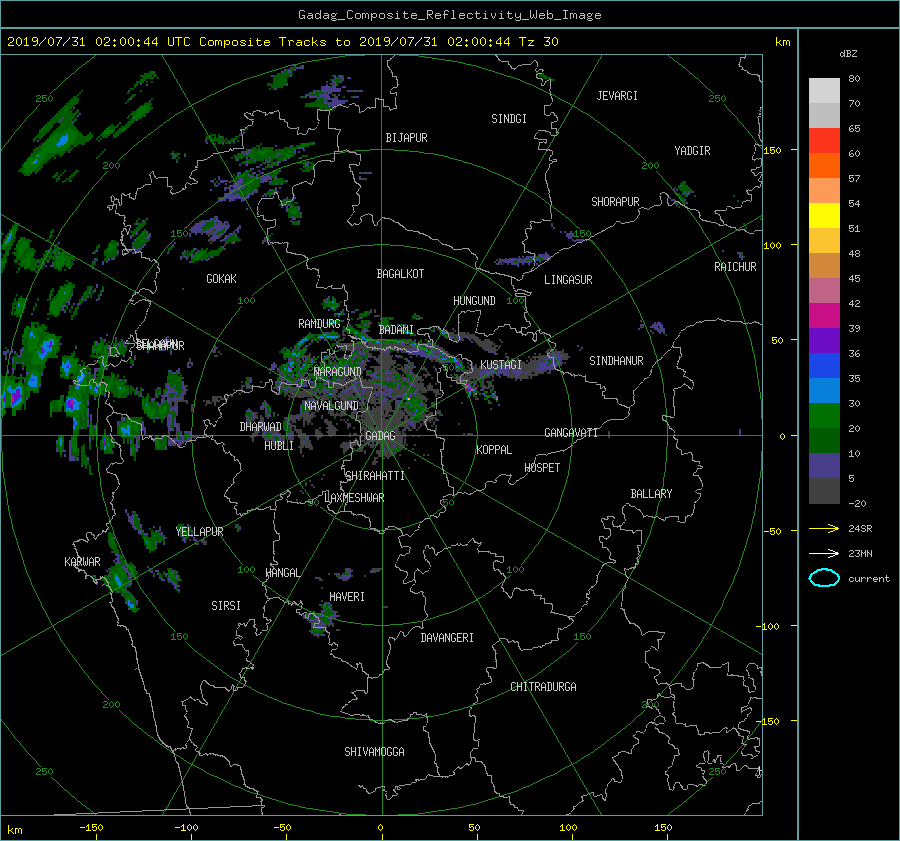Click the RAMDURG city label
Image resolution: width=900 pixels, height=841 pixels.
pos(319,324)
